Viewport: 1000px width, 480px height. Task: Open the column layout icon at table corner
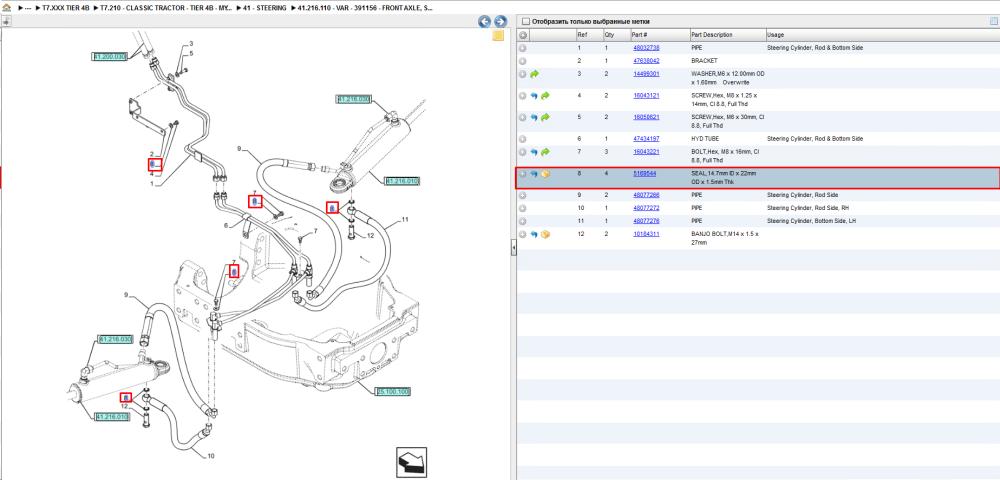pos(993,21)
